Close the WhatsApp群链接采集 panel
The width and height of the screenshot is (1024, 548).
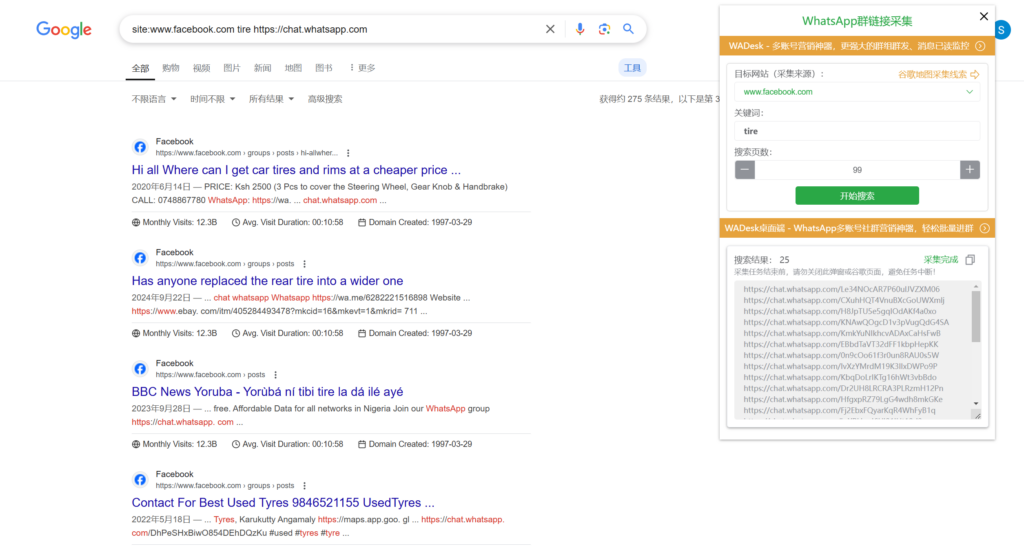click(x=984, y=16)
